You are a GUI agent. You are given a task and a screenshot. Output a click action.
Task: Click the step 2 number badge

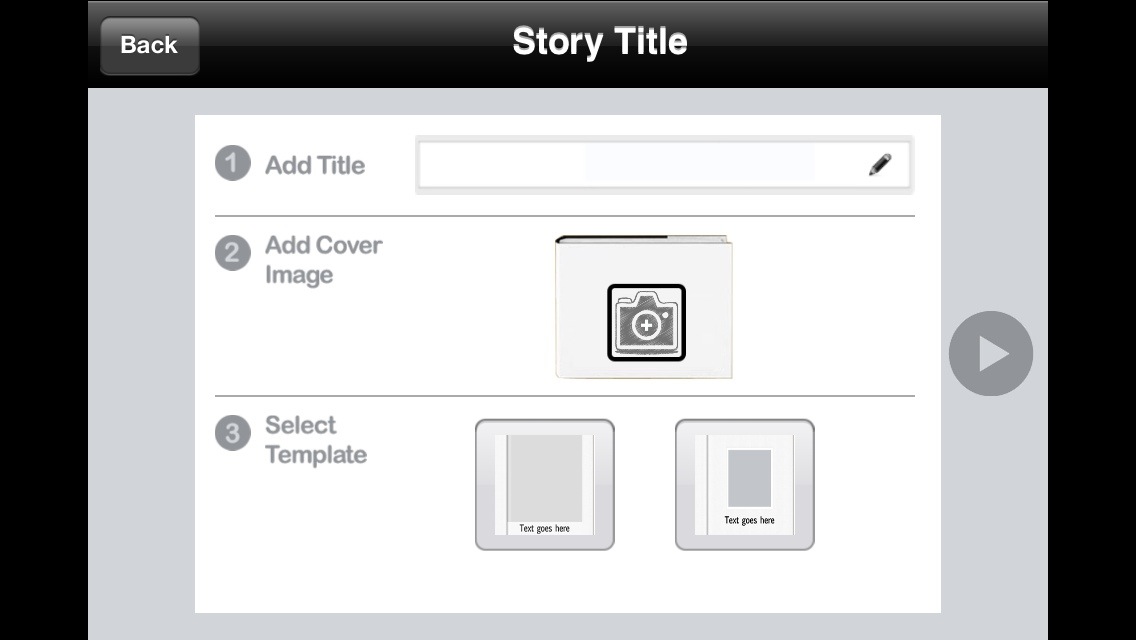click(232, 253)
